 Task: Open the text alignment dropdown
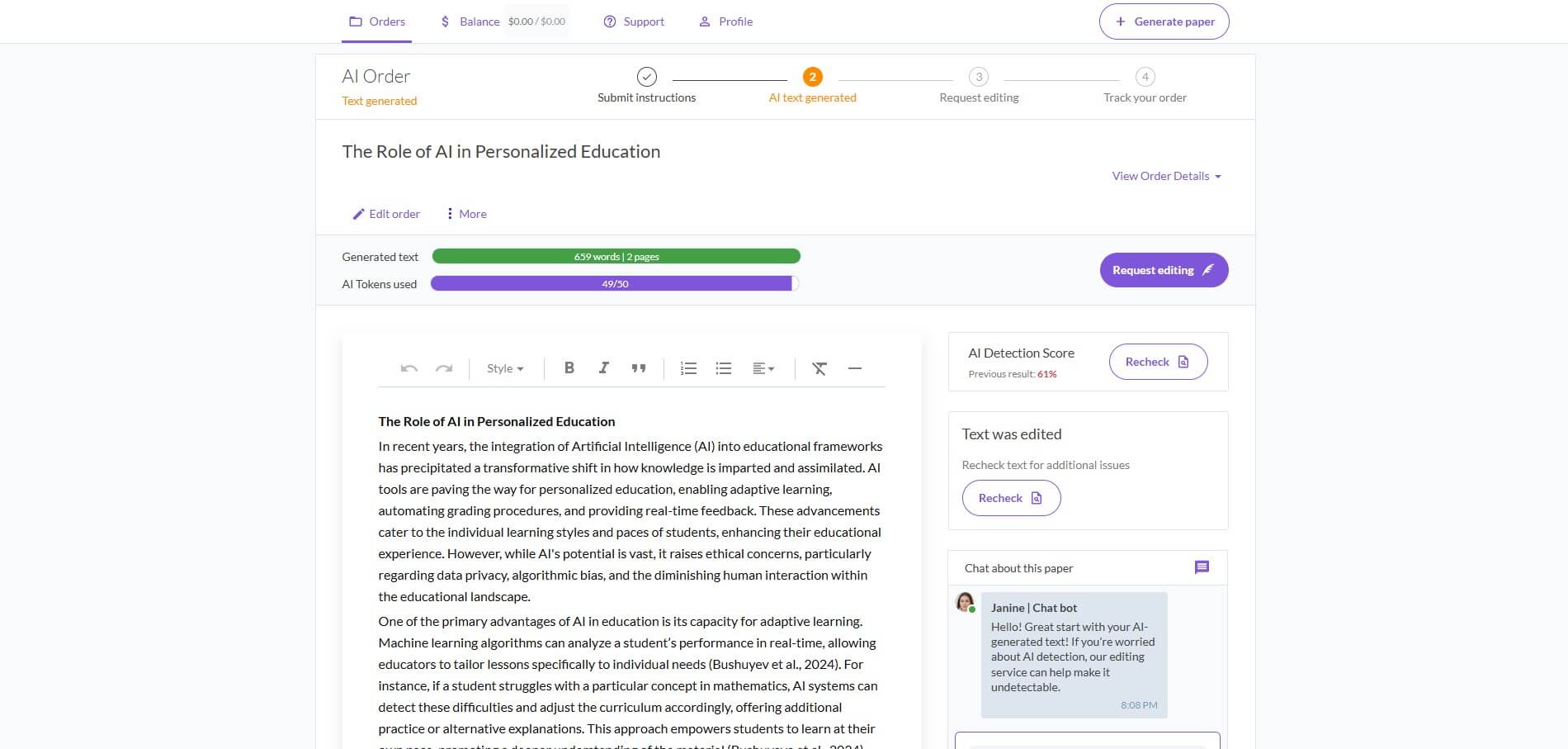coord(763,368)
